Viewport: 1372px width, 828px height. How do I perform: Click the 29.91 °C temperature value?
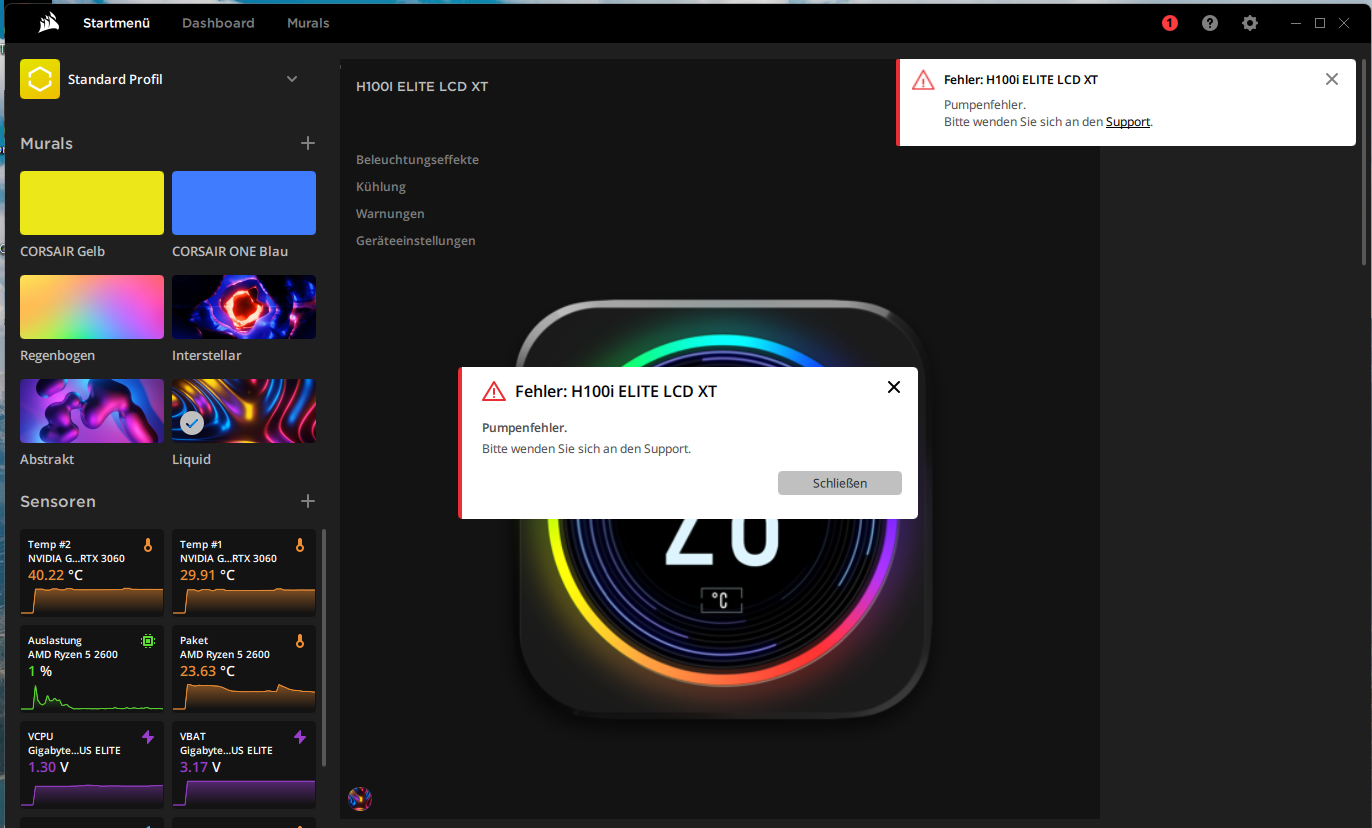(207, 575)
